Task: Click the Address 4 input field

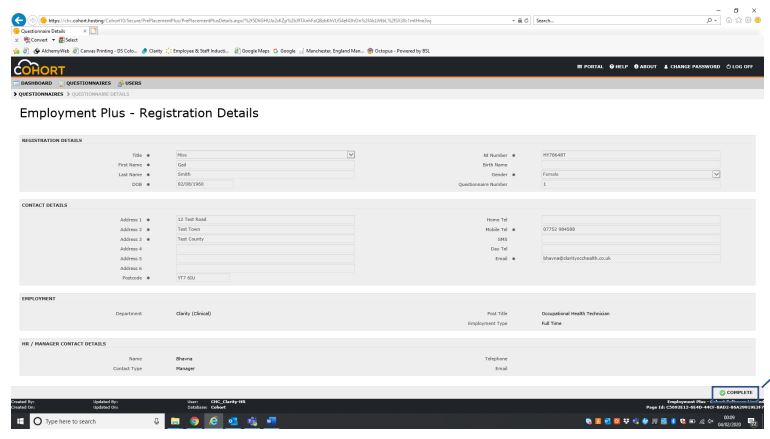Action: pos(265,249)
